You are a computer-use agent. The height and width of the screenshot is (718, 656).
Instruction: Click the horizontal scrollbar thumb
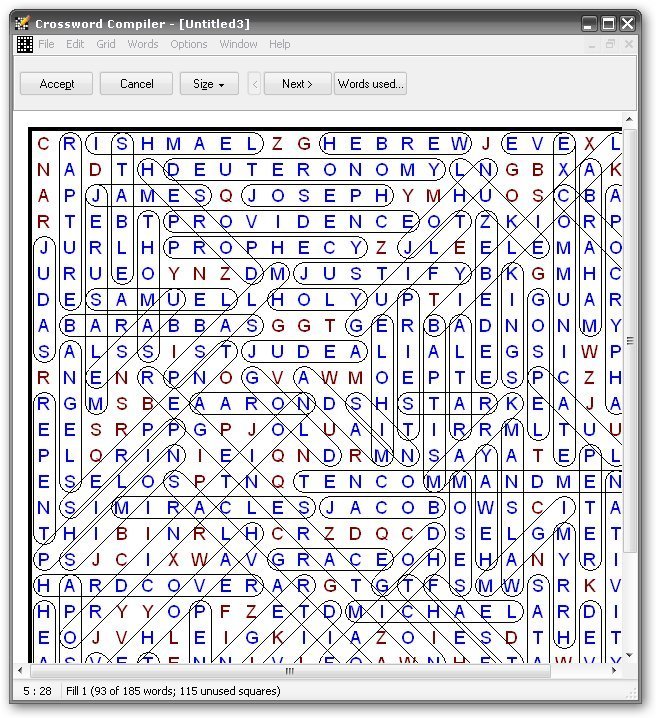pos(290,671)
